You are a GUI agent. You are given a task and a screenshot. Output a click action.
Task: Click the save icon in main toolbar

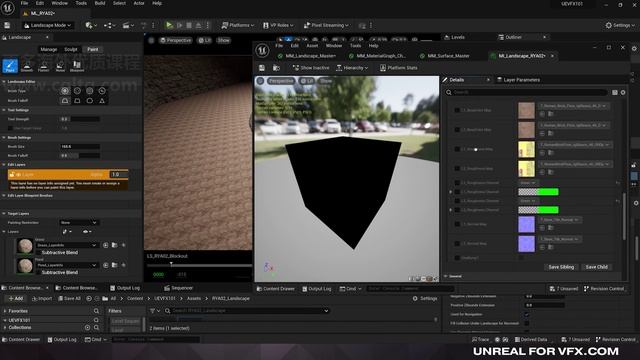click(x=7, y=25)
